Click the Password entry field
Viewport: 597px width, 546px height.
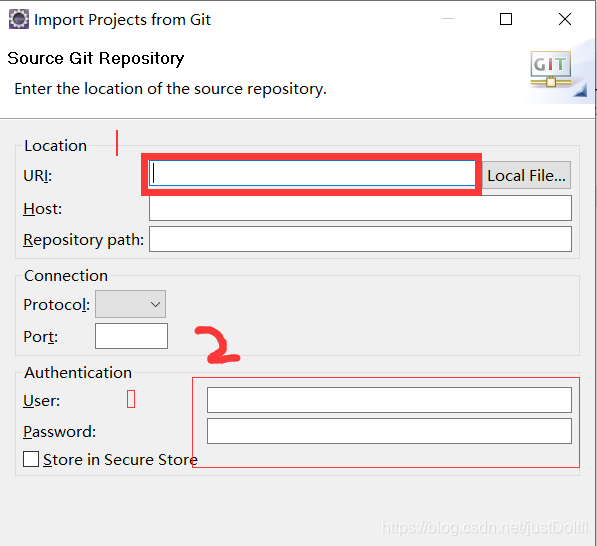tap(389, 431)
